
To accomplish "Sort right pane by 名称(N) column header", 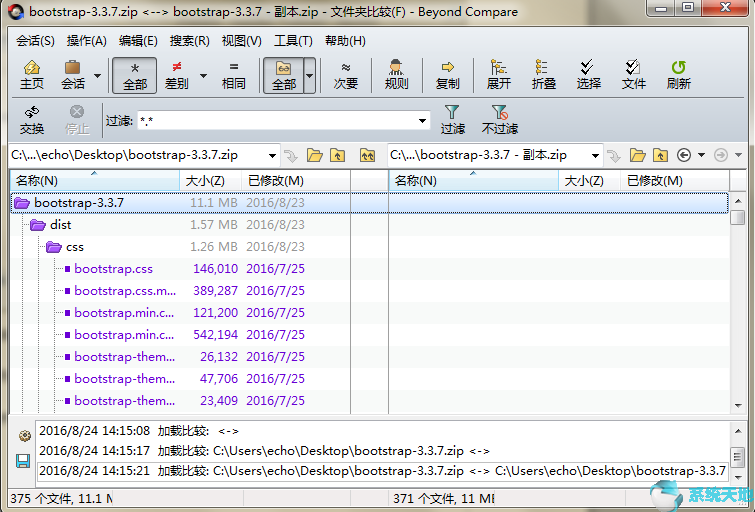I will coord(474,181).
